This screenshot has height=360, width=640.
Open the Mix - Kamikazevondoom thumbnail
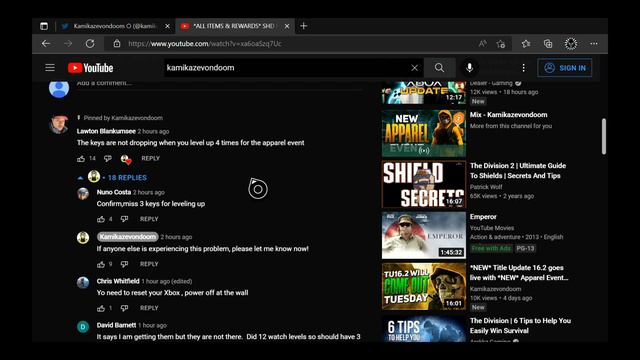(424, 133)
